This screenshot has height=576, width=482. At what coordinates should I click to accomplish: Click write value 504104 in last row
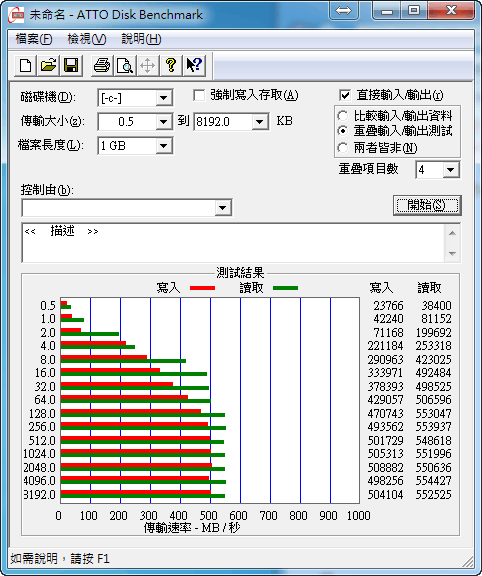(x=385, y=494)
